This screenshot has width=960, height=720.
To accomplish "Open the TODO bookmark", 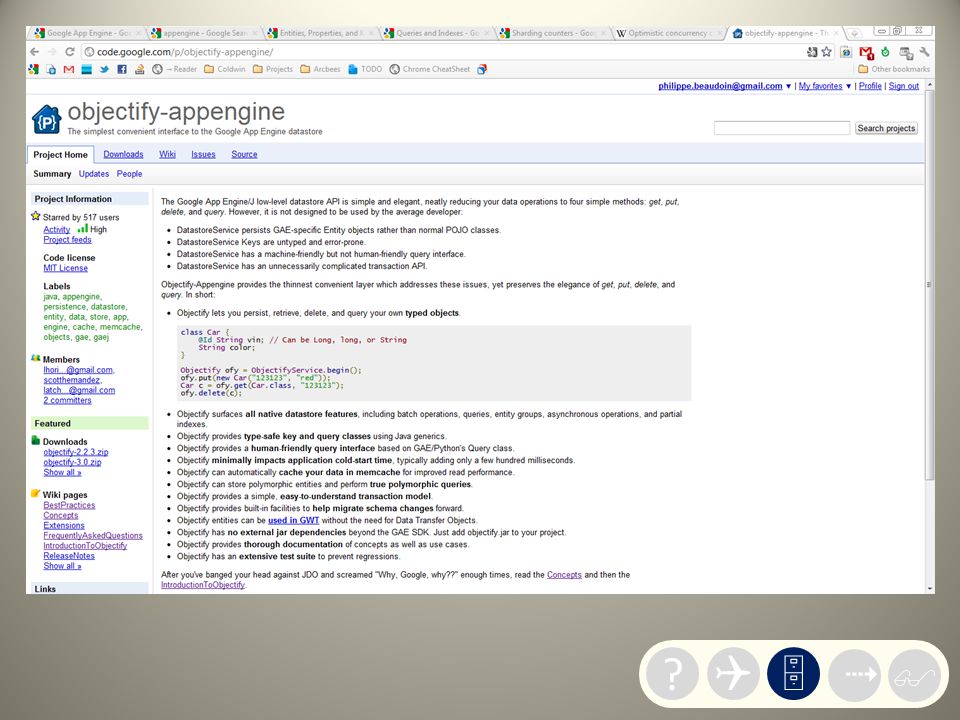I will click(365, 69).
